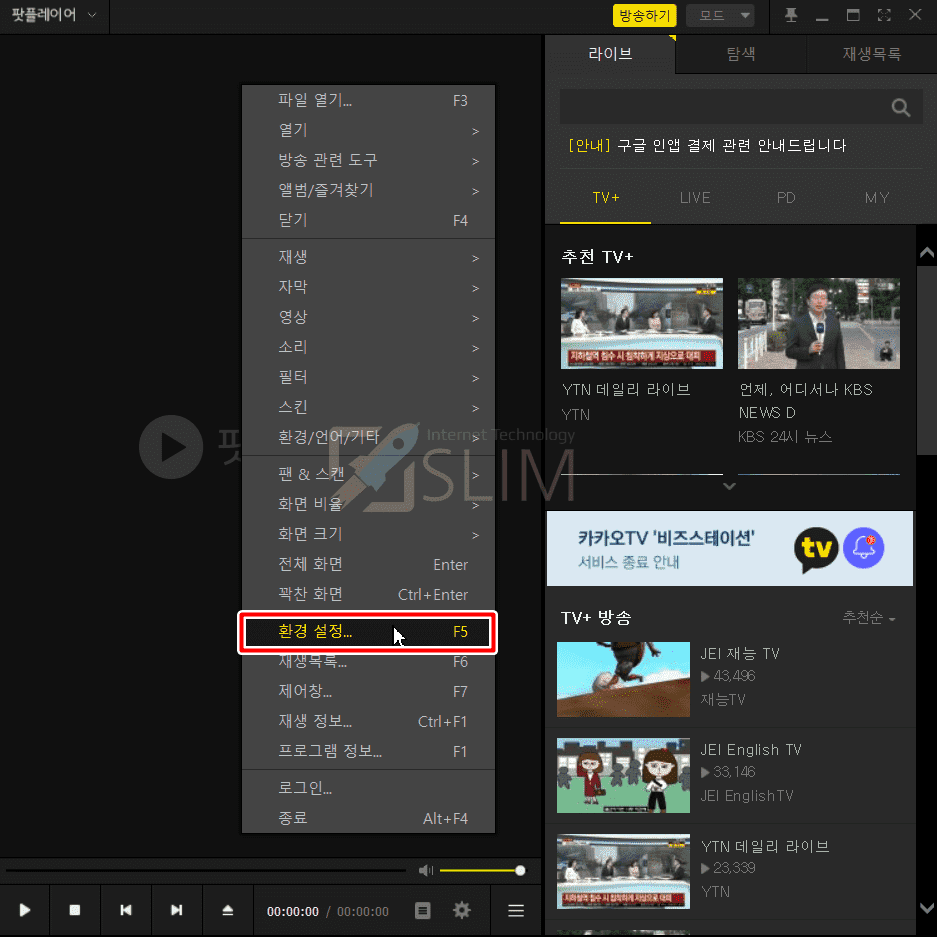Select the MY sub-tab
The height and width of the screenshot is (937, 937).
(x=877, y=198)
